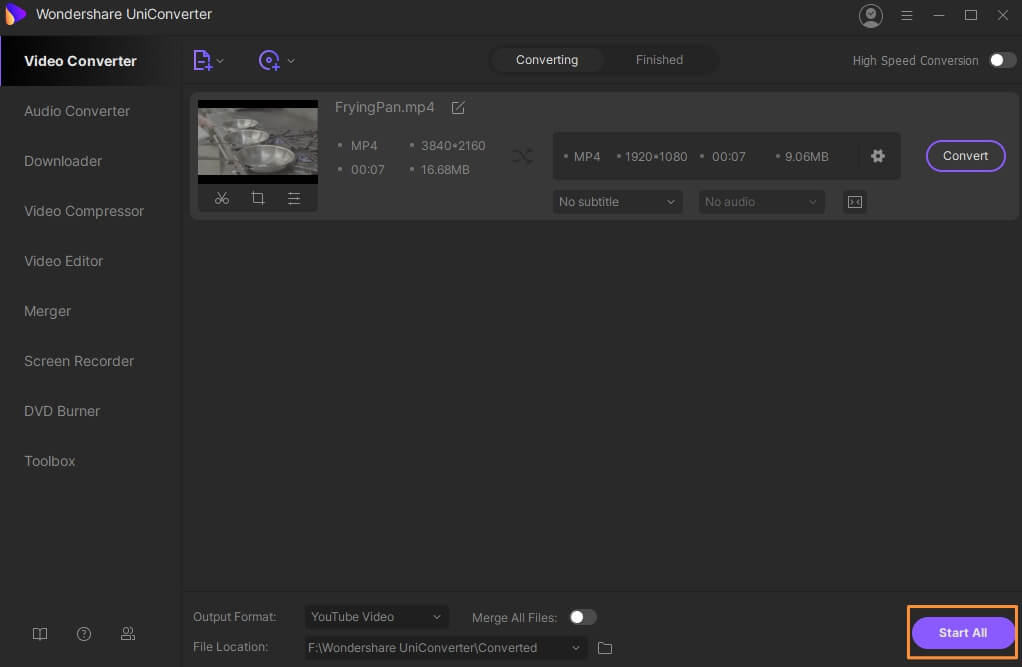Click the user account profile icon

coord(870,15)
